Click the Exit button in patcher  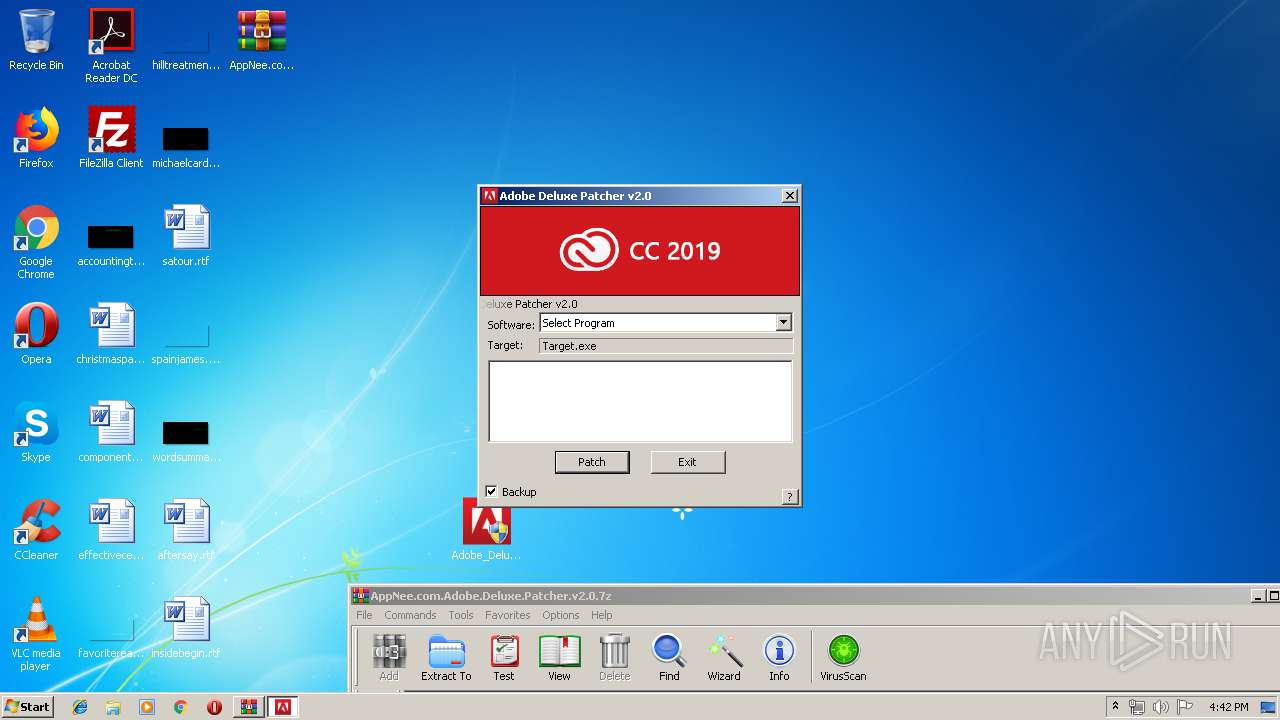[687, 462]
